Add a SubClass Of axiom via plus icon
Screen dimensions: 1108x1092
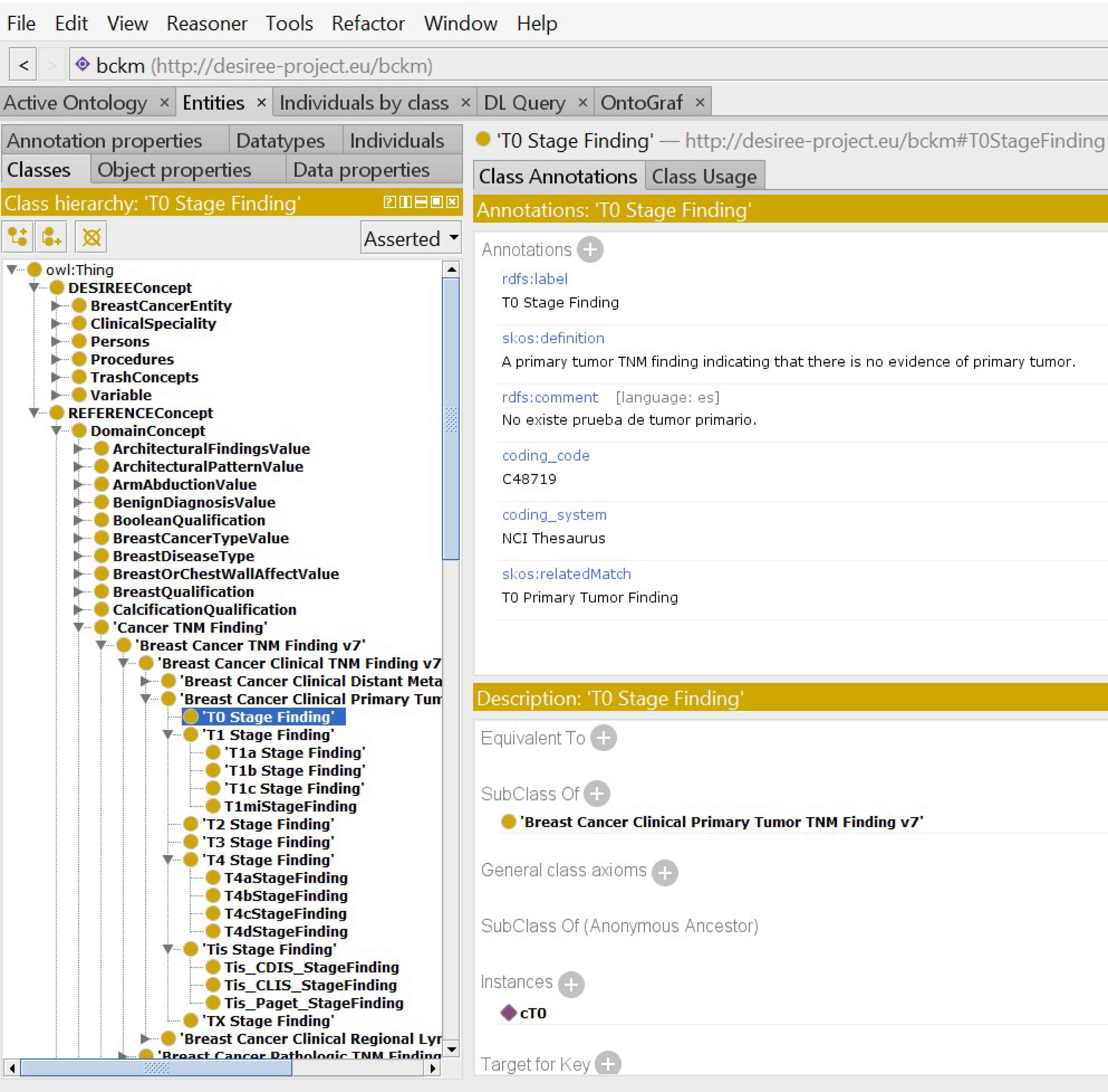(597, 793)
